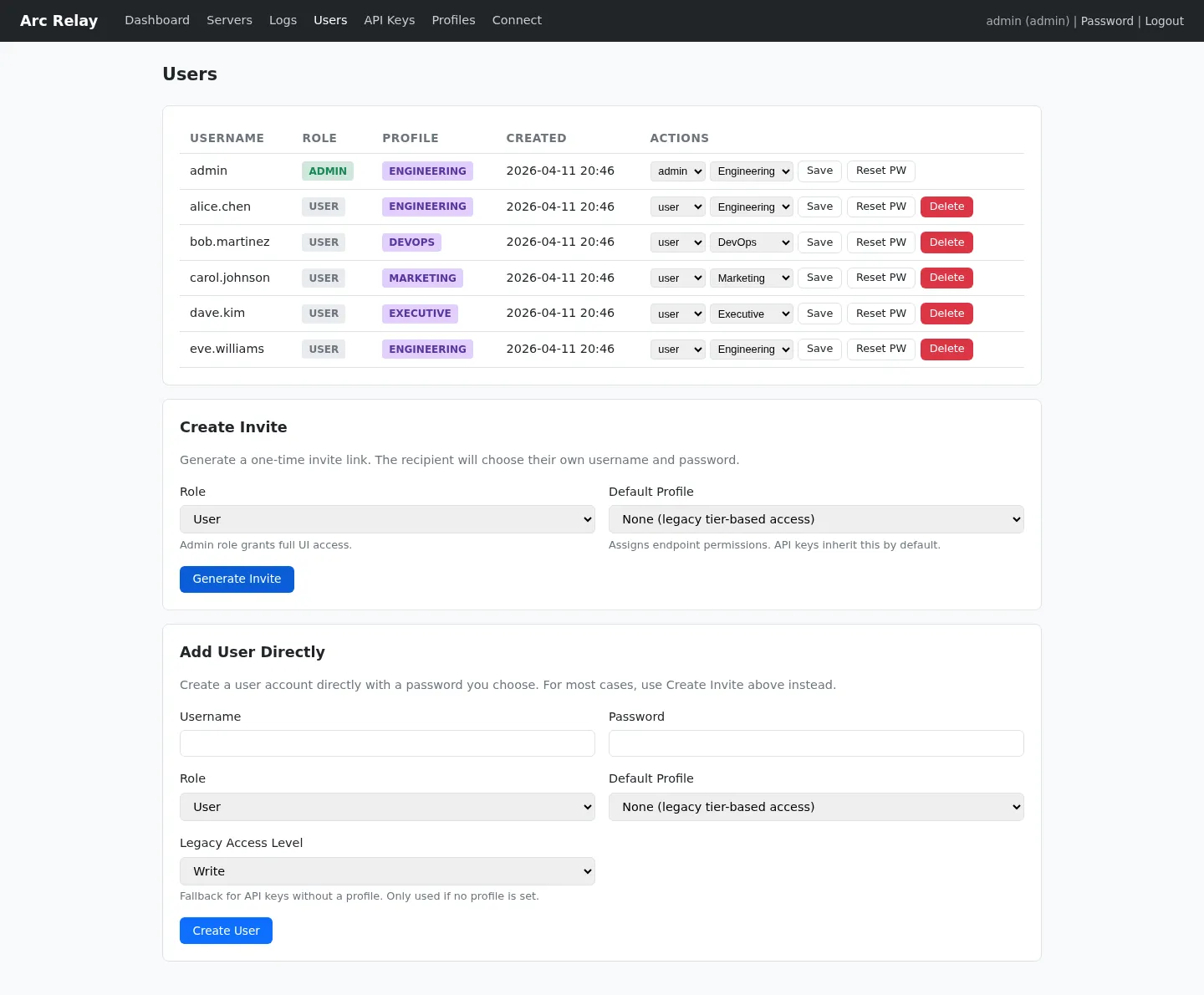
Task: Save changes for eve.williams
Action: 819,349
